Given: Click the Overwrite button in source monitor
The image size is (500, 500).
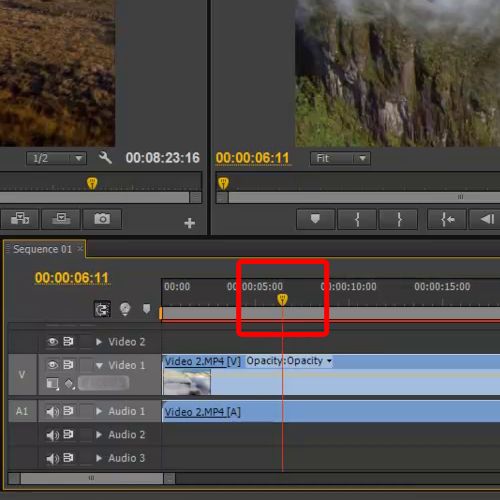Looking at the screenshot, I should coord(61,219).
